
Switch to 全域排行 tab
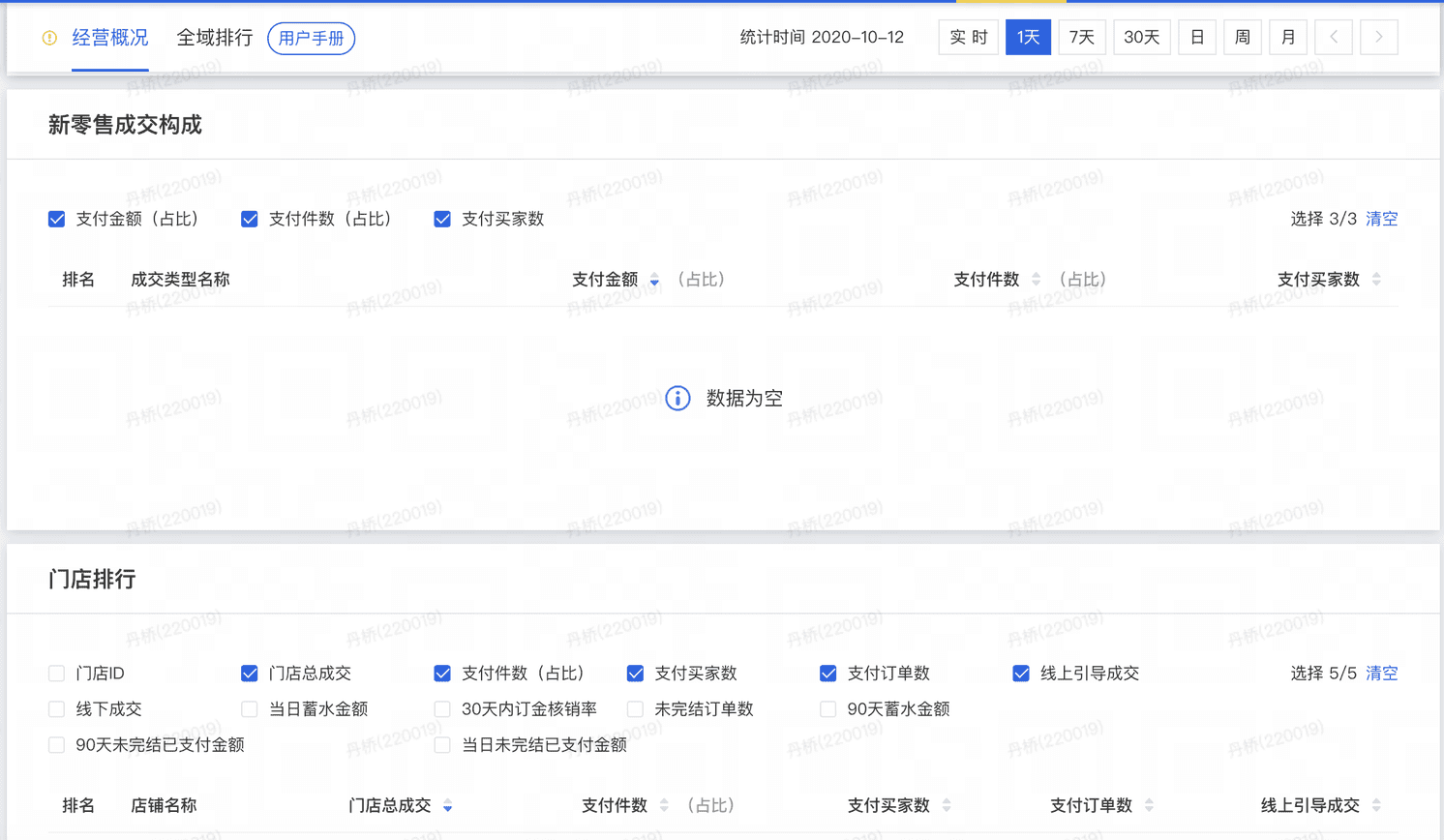click(x=215, y=38)
